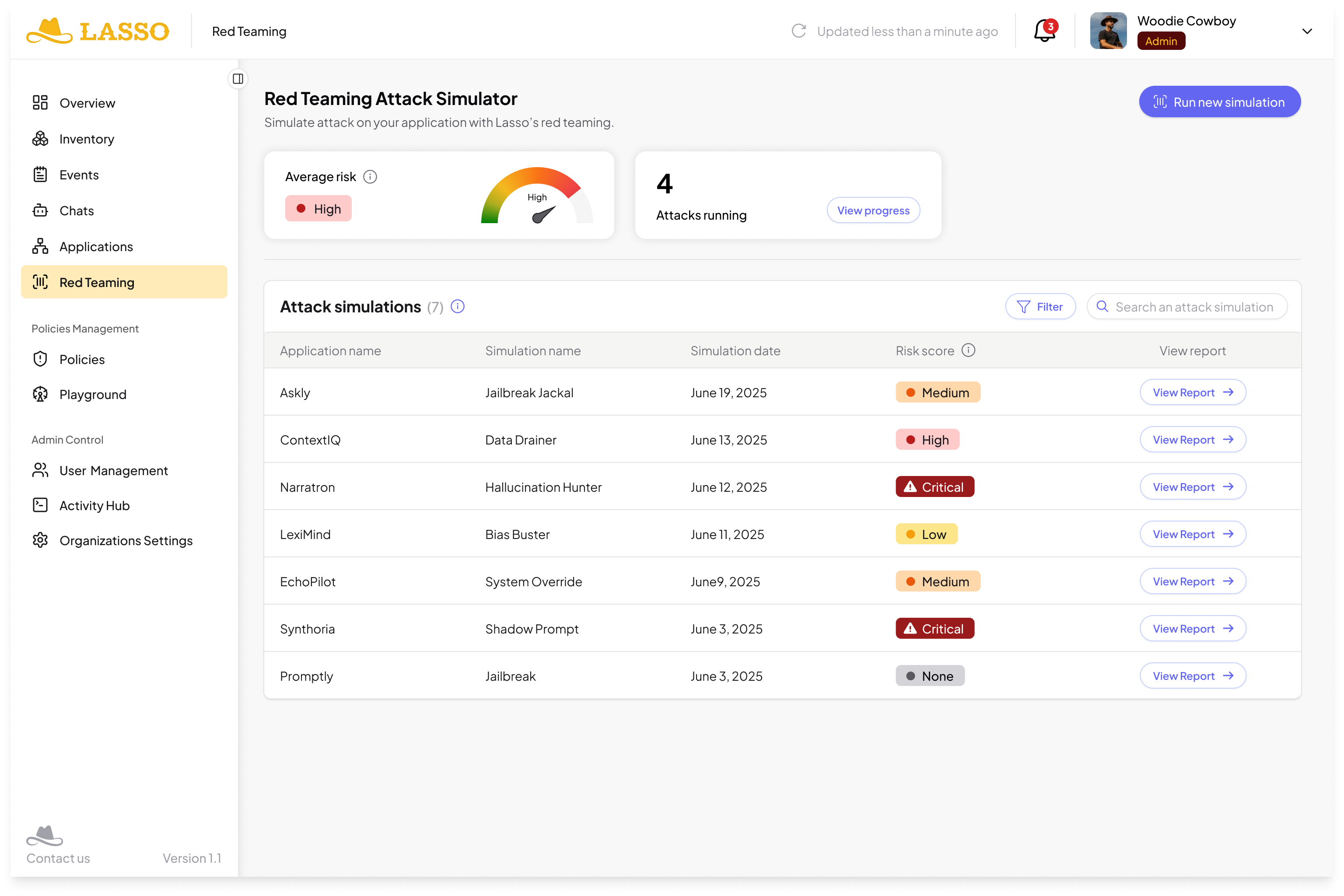
Task: Open Policies from the sidebar
Action: click(x=124, y=359)
